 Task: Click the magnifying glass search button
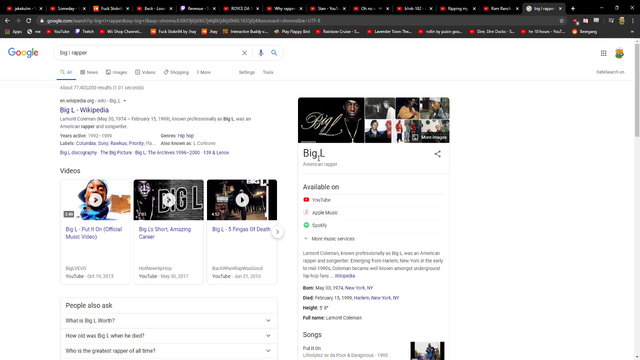[274, 53]
